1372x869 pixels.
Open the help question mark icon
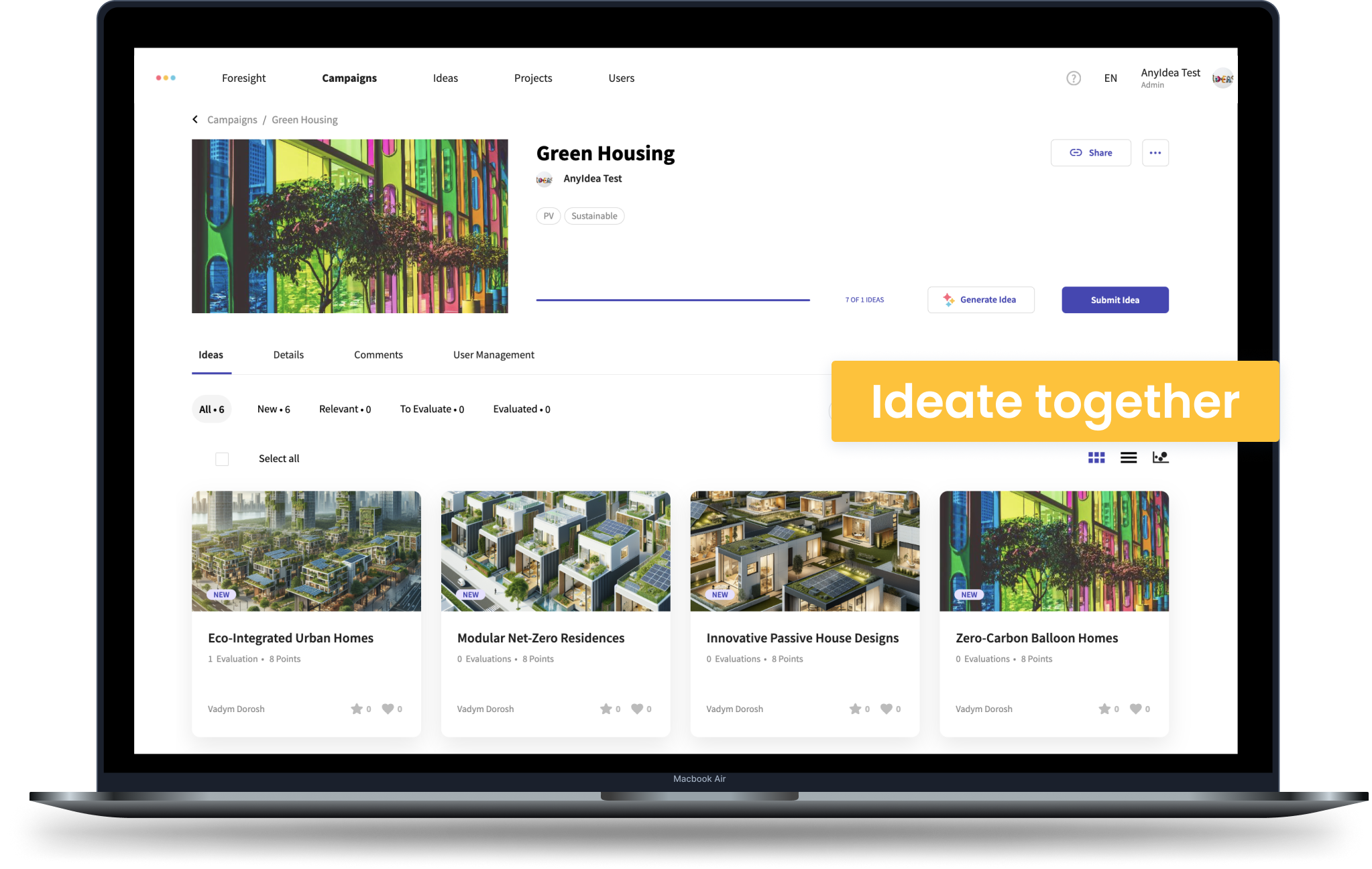tap(1073, 78)
